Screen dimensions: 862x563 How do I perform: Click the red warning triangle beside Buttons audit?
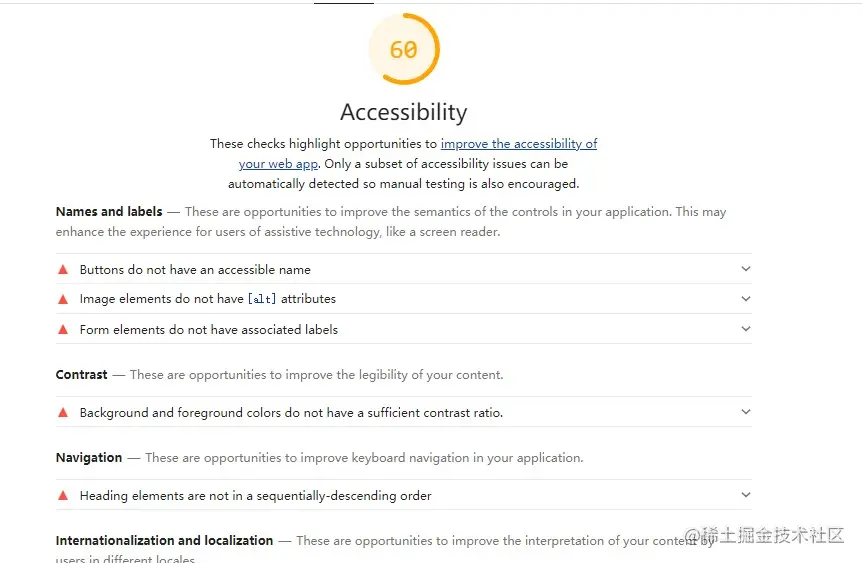63,269
